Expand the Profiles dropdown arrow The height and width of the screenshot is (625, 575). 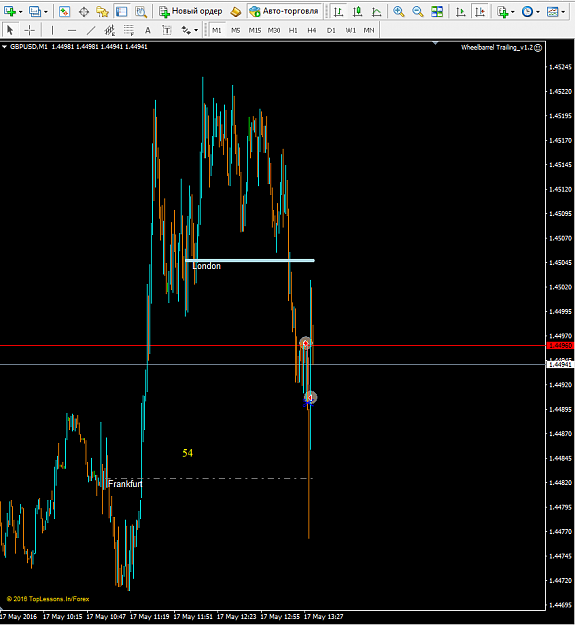tap(46, 12)
